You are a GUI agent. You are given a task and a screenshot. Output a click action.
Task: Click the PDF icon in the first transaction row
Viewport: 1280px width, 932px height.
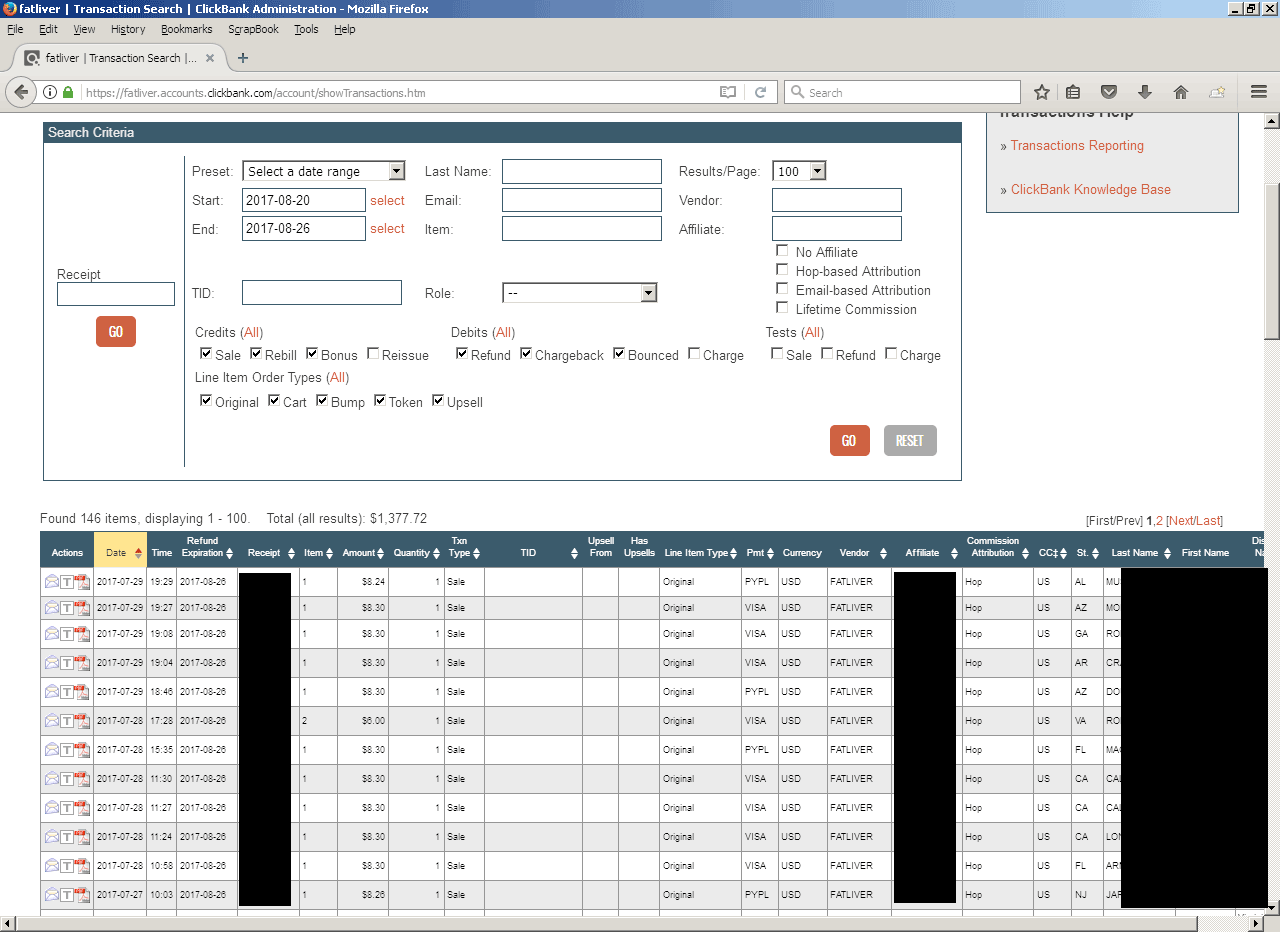coord(83,581)
